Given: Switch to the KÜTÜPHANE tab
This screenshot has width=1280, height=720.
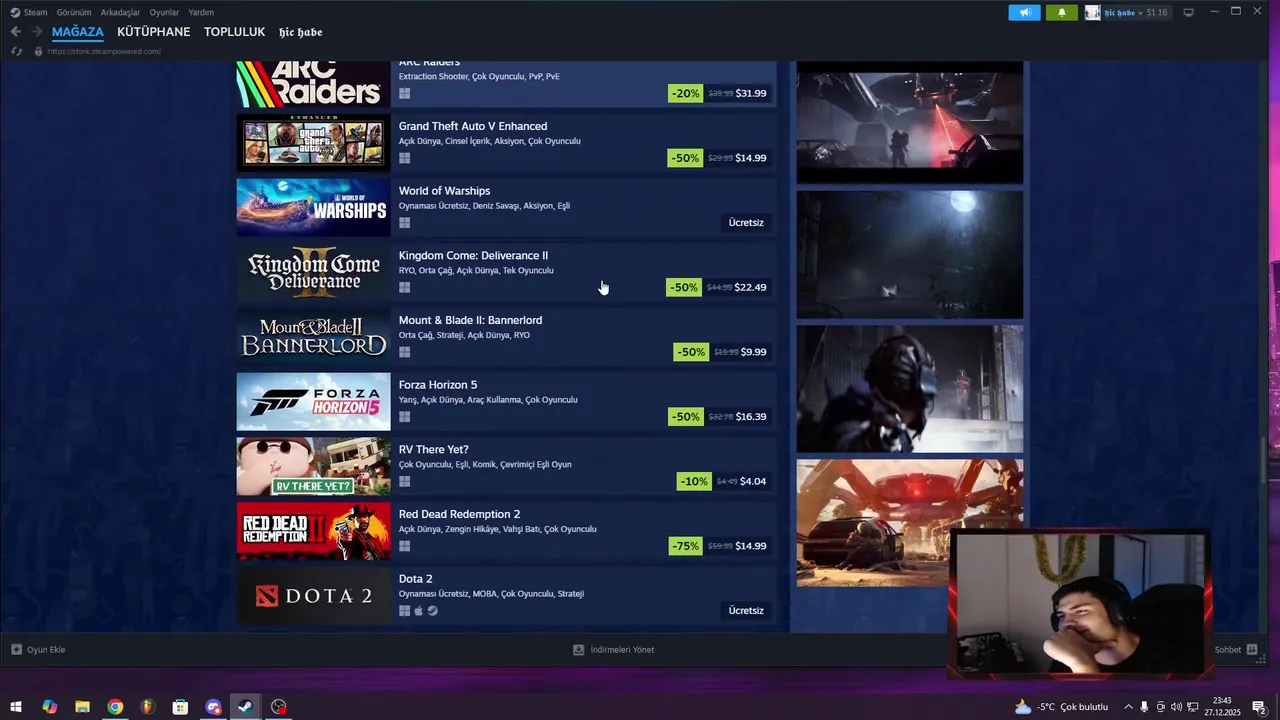Looking at the screenshot, I should click(x=154, y=32).
